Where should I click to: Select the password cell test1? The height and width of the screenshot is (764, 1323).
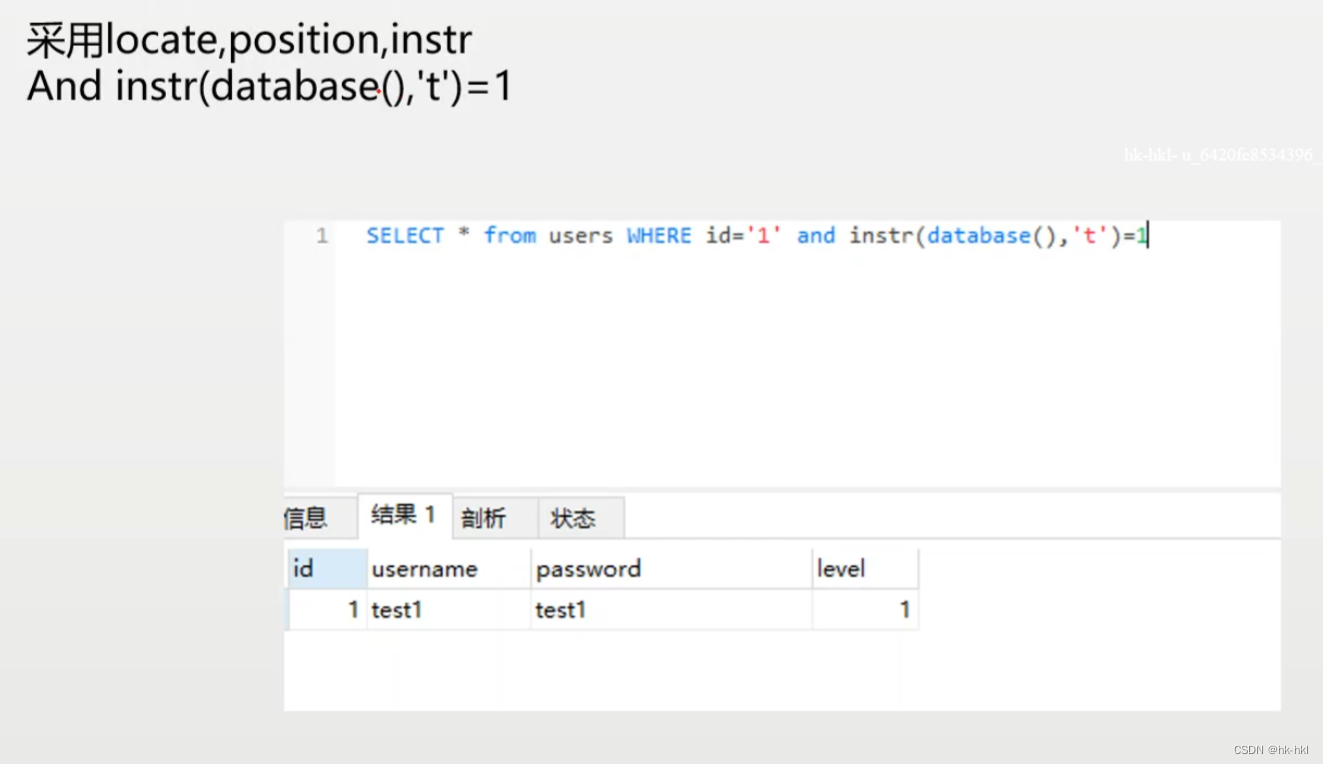pyautogui.click(x=671, y=610)
